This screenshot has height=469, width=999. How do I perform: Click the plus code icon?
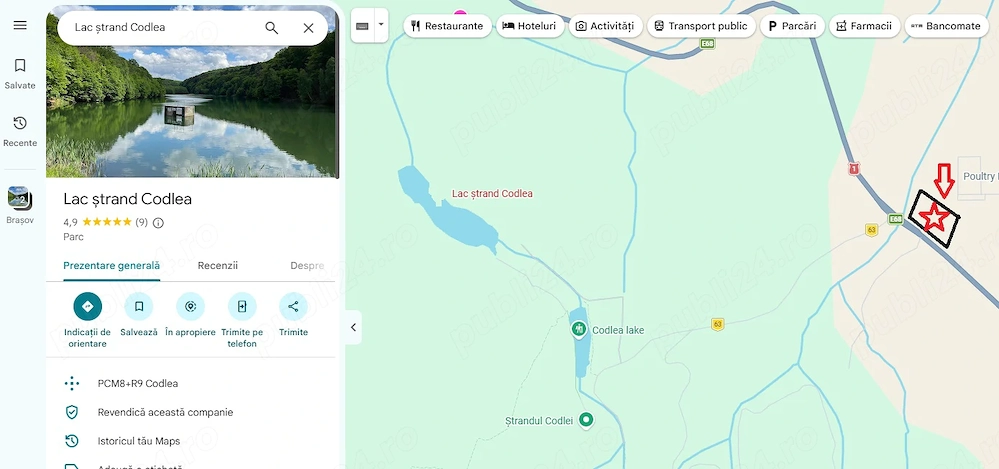pyautogui.click(x=72, y=384)
